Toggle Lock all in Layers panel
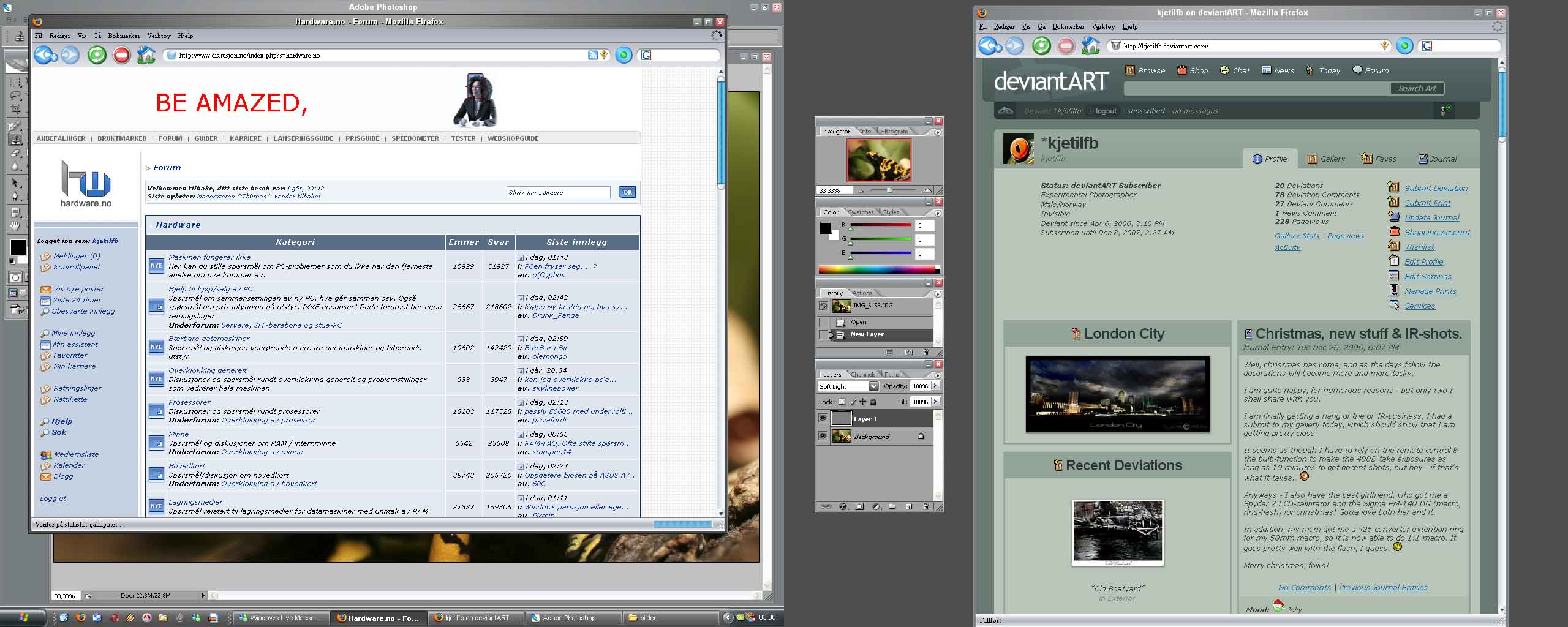Screen dimensions: 1568x627 pos(873,402)
